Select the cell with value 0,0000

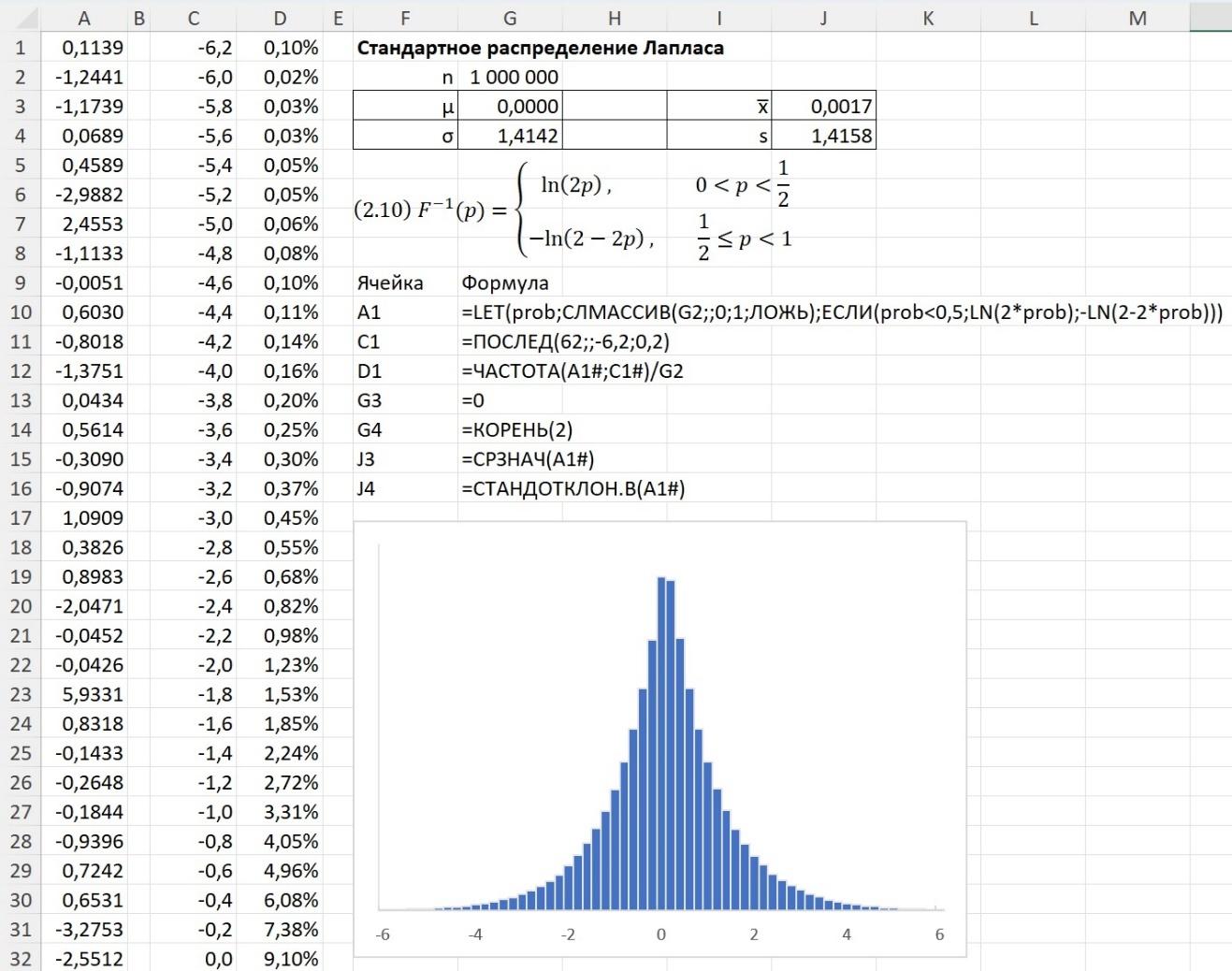(x=510, y=107)
